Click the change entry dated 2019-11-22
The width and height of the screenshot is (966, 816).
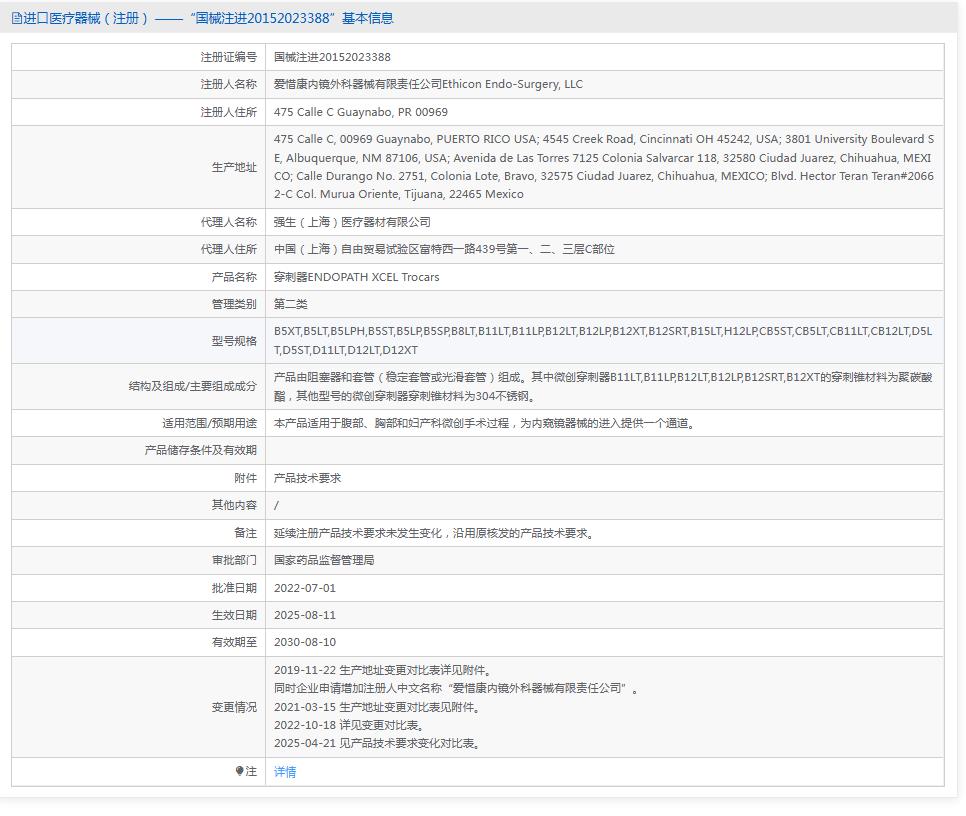tap(382, 670)
